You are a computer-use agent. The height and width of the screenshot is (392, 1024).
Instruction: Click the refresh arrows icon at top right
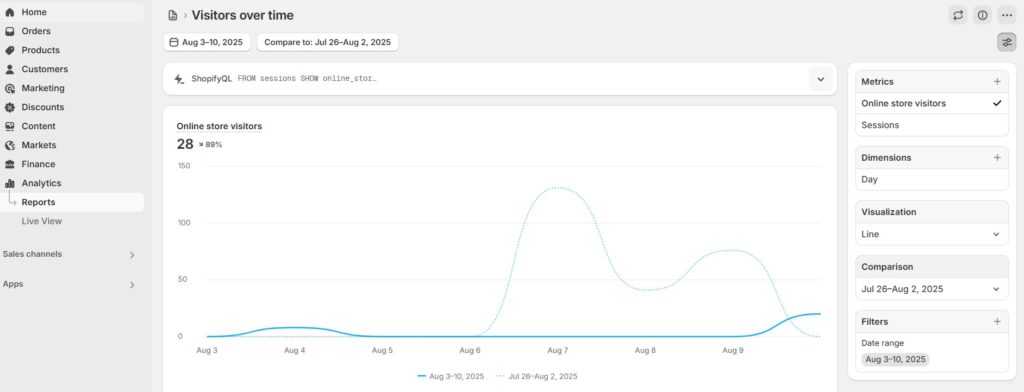(x=958, y=15)
